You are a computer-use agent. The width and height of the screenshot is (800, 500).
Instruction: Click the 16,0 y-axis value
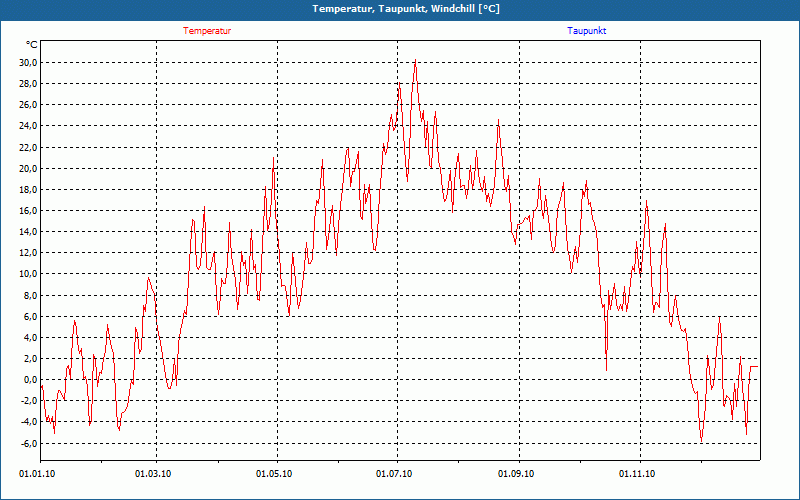pos(28,211)
